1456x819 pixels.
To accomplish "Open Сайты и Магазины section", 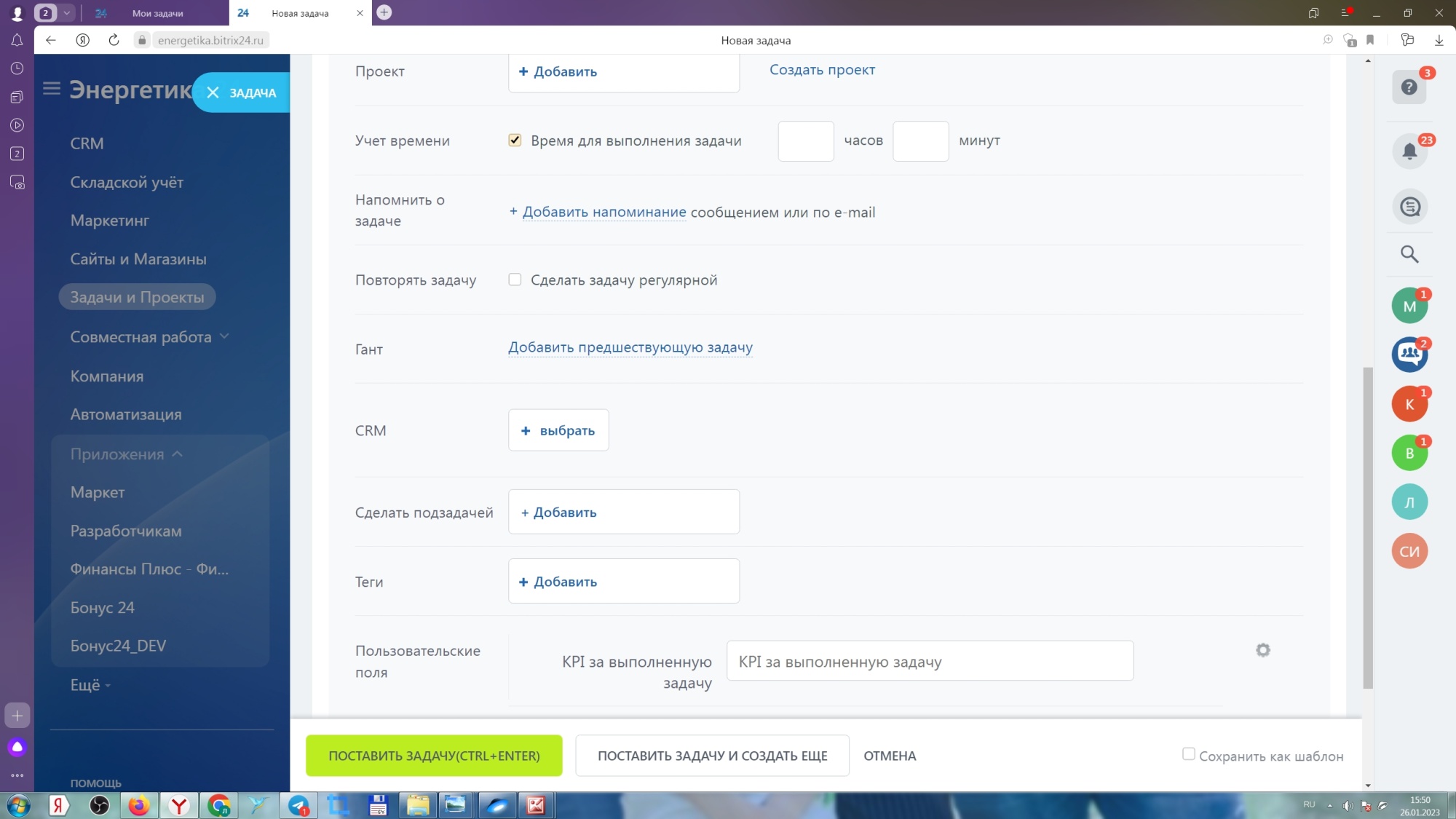I will pos(138,259).
